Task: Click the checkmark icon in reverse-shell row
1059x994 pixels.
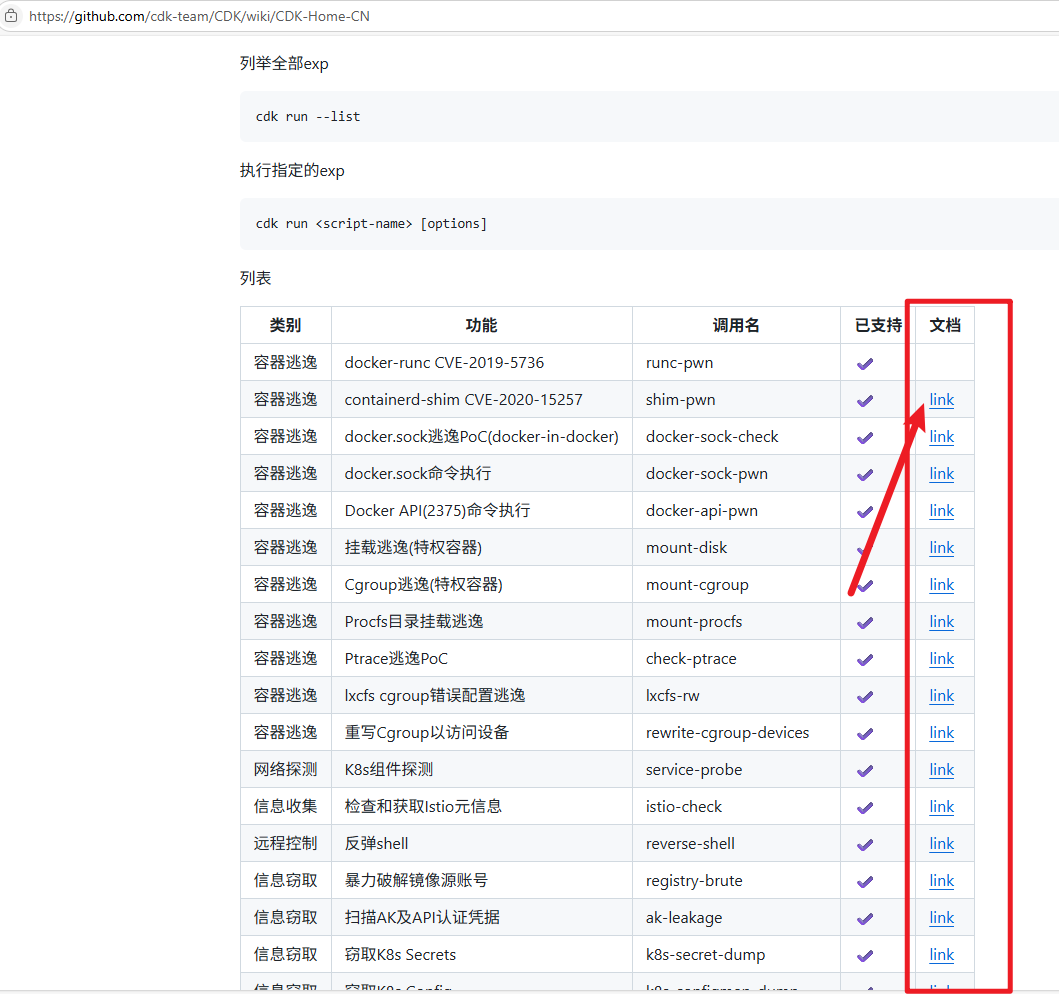Action: click(x=865, y=844)
